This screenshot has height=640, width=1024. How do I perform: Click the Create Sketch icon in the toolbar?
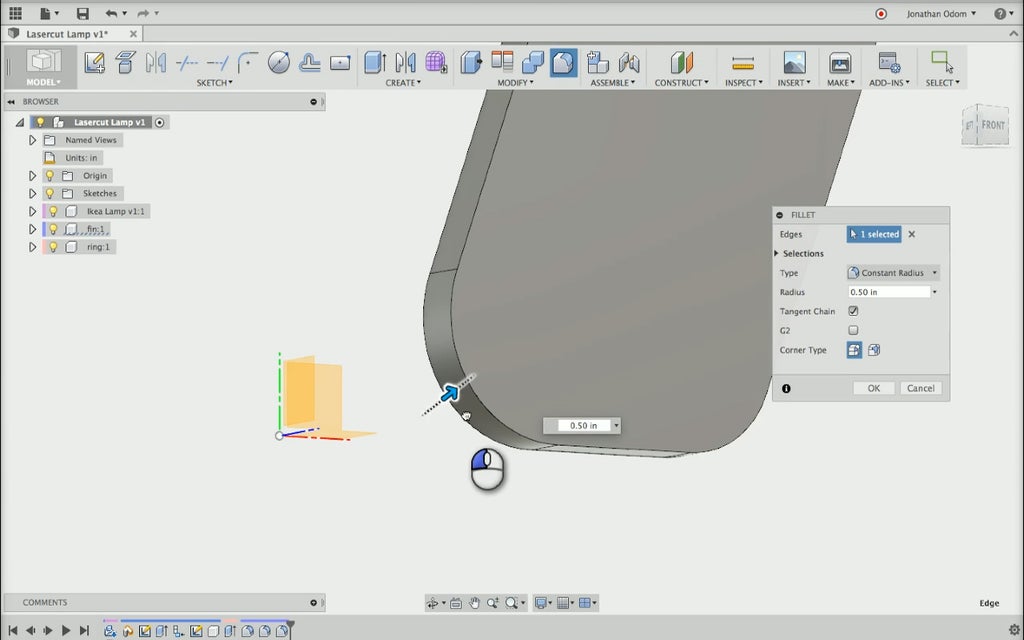[x=94, y=63]
